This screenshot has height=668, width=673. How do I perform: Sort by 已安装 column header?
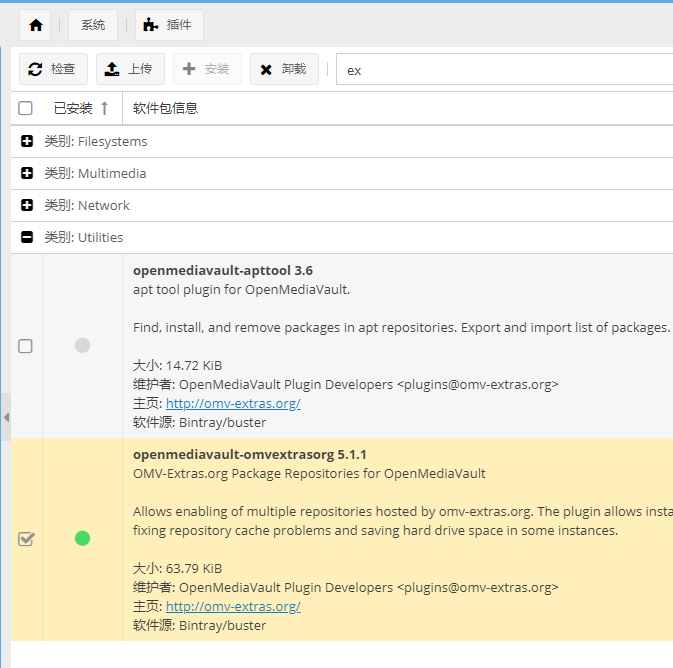click(73, 108)
